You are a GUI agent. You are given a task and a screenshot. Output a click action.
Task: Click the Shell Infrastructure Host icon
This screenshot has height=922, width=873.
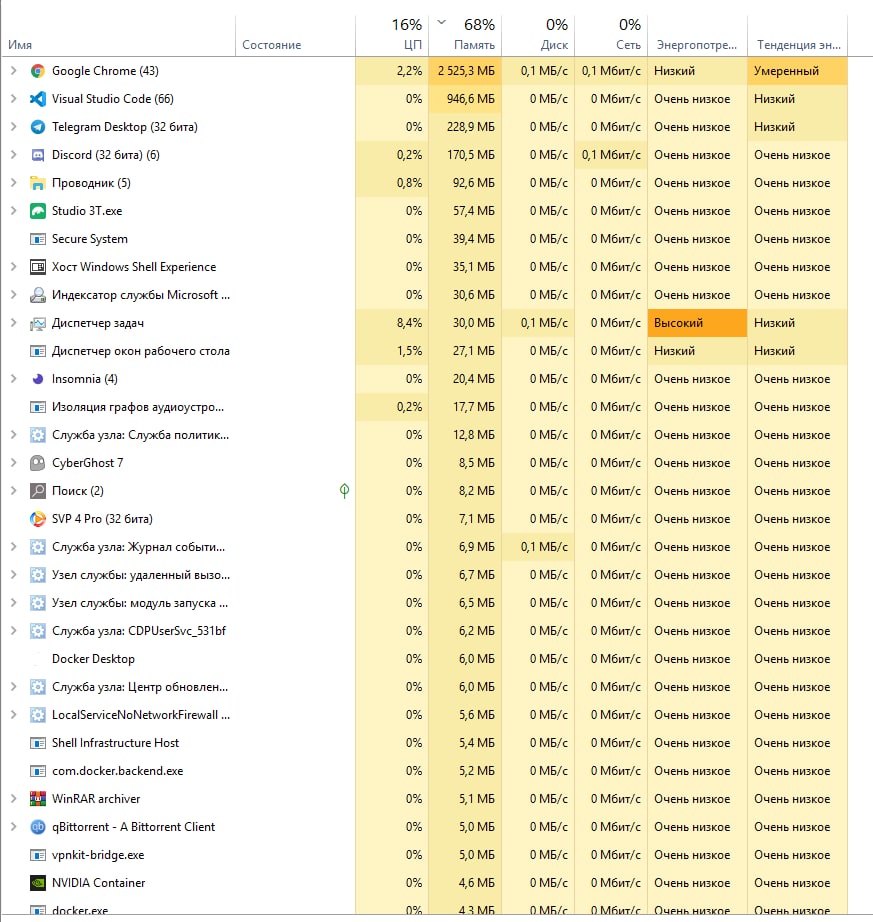coord(38,743)
